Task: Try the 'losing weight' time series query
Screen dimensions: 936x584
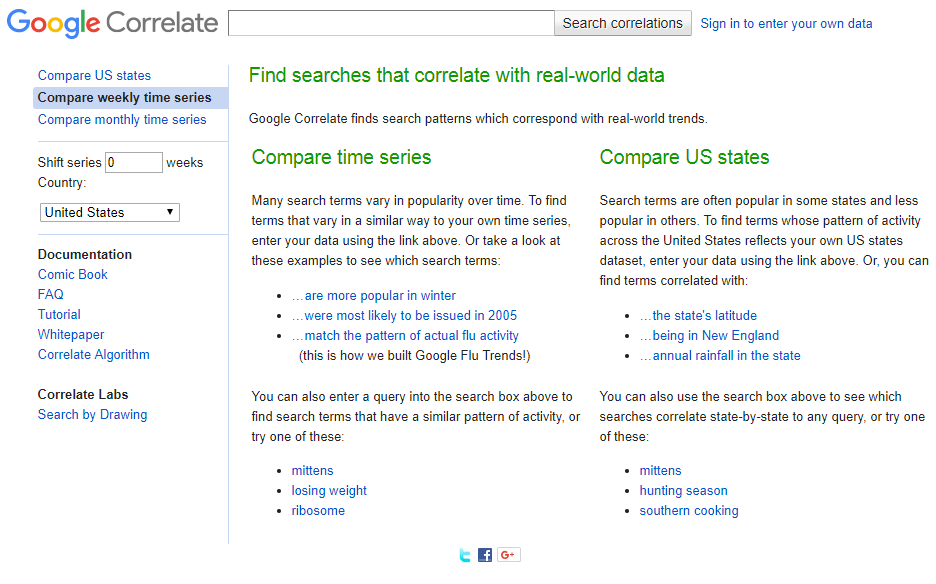Action: pyautogui.click(x=329, y=490)
